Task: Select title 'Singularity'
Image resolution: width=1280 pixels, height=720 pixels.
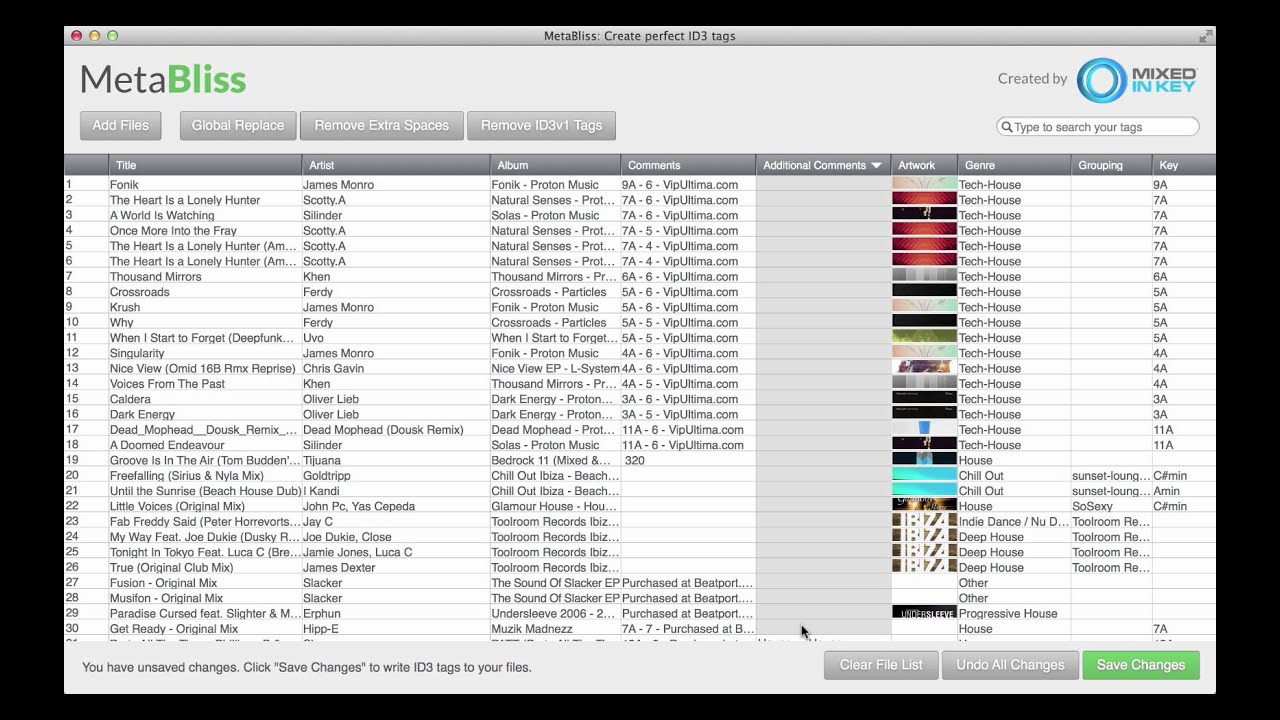Action: (x=137, y=353)
